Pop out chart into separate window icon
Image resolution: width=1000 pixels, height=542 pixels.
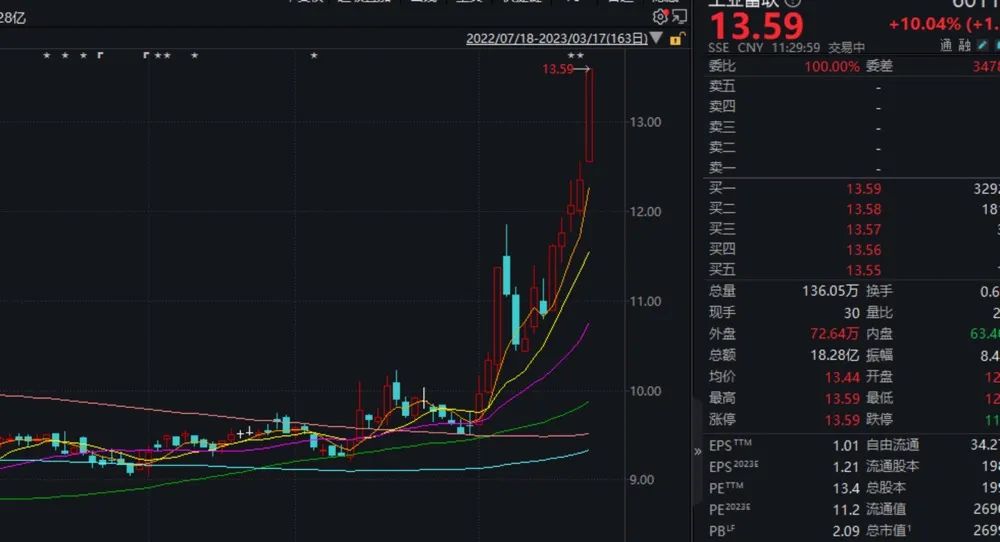680,17
